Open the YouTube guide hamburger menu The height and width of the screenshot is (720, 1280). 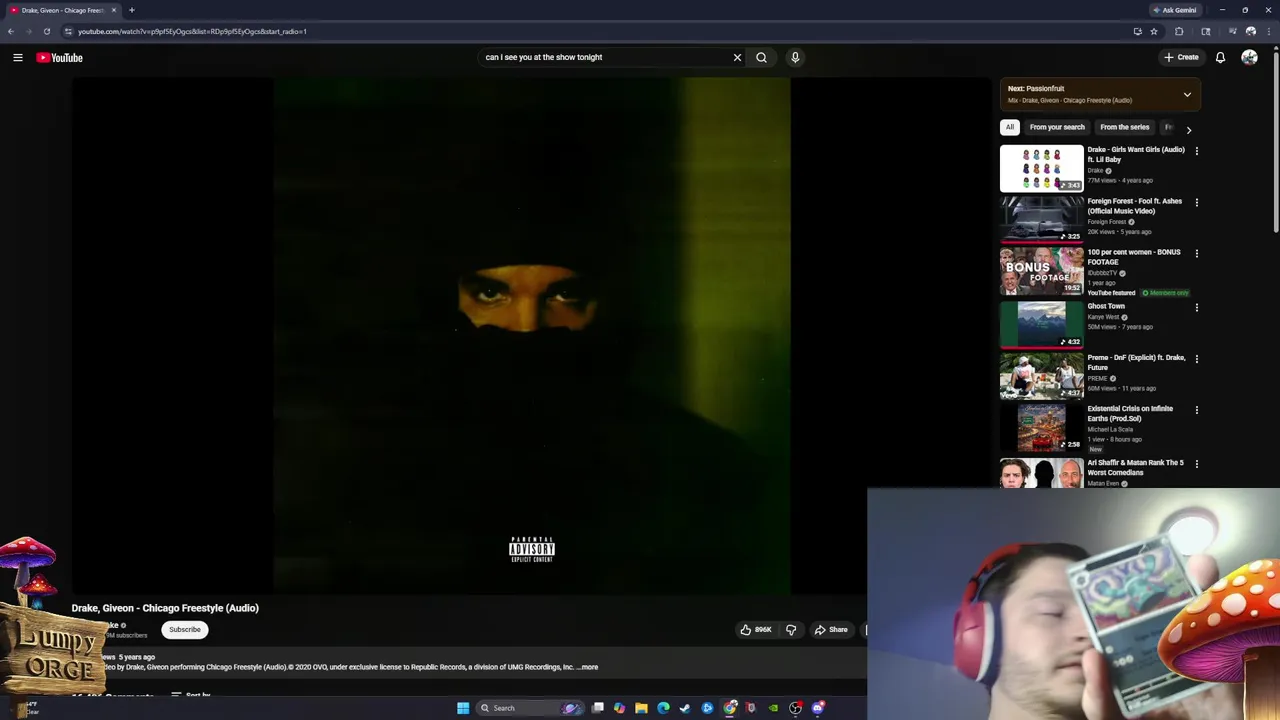coord(17,57)
